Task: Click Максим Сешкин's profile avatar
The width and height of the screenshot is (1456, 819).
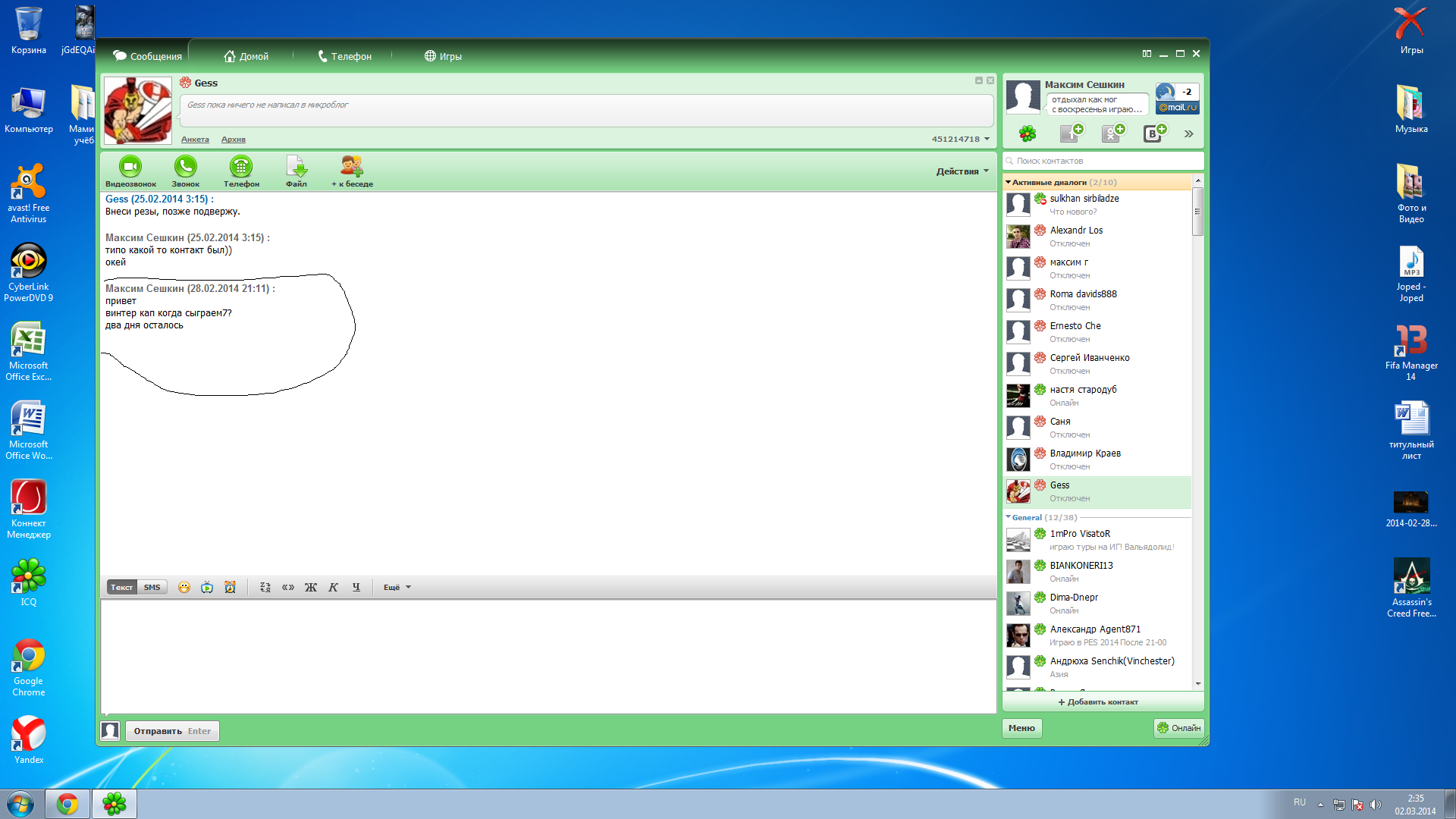Action: (x=1023, y=97)
